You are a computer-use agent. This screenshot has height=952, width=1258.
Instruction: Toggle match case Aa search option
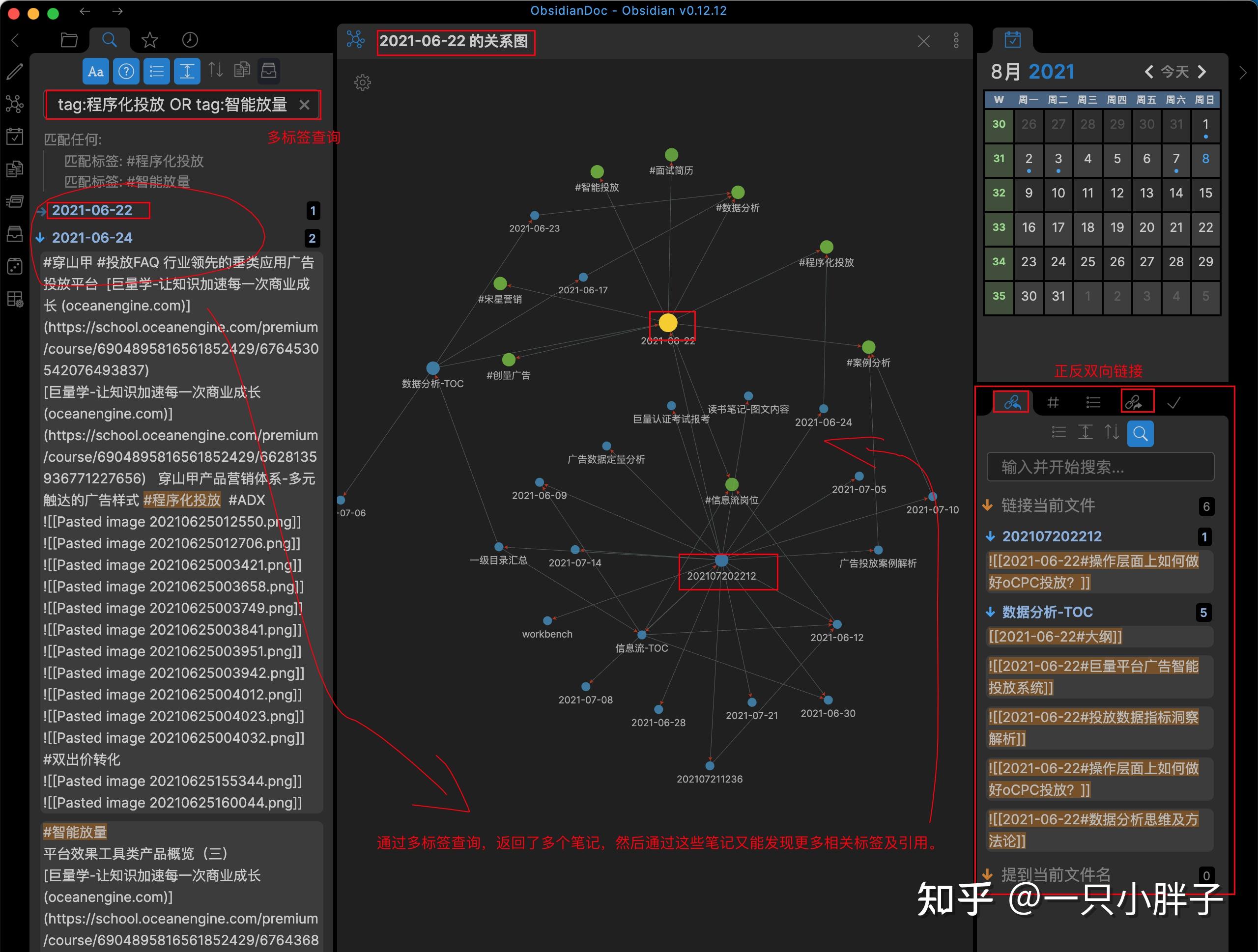click(x=95, y=72)
